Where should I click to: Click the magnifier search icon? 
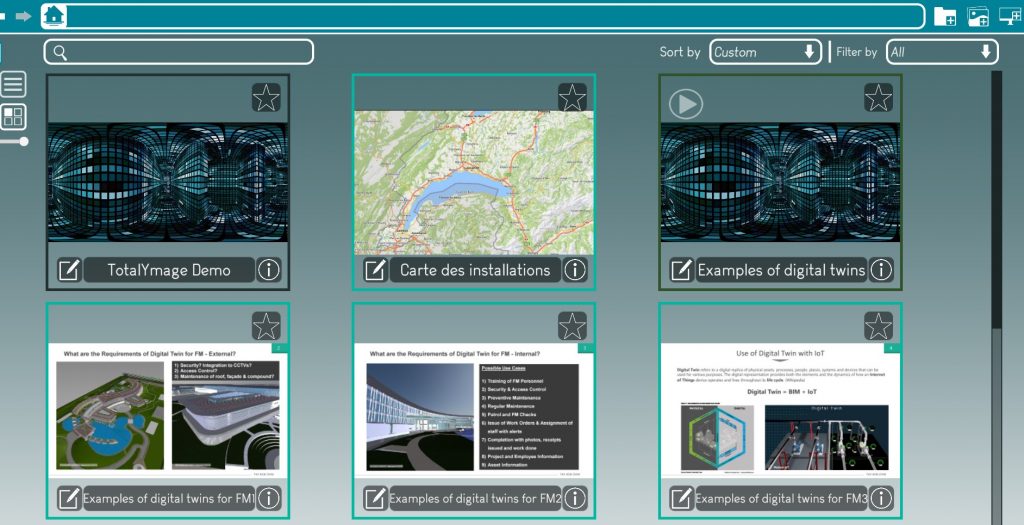[60, 53]
